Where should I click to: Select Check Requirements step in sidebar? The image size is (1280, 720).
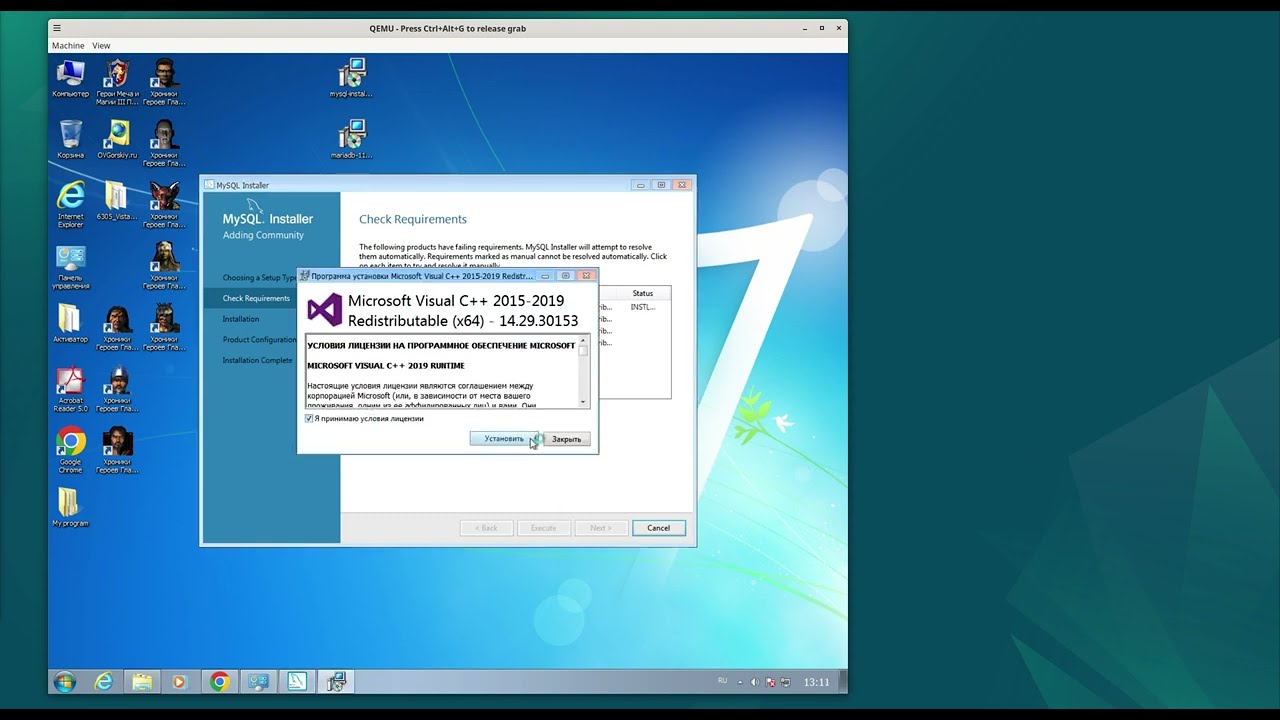(256, 298)
